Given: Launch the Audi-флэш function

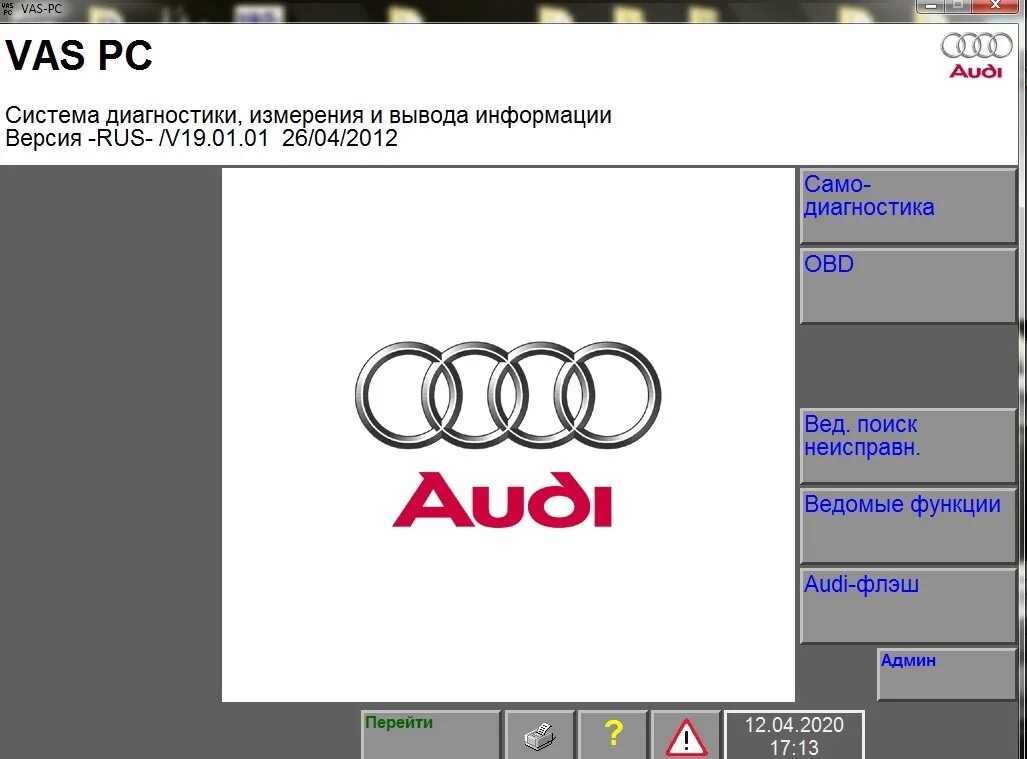Looking at the screenshot, I should [x=908, y=606].
